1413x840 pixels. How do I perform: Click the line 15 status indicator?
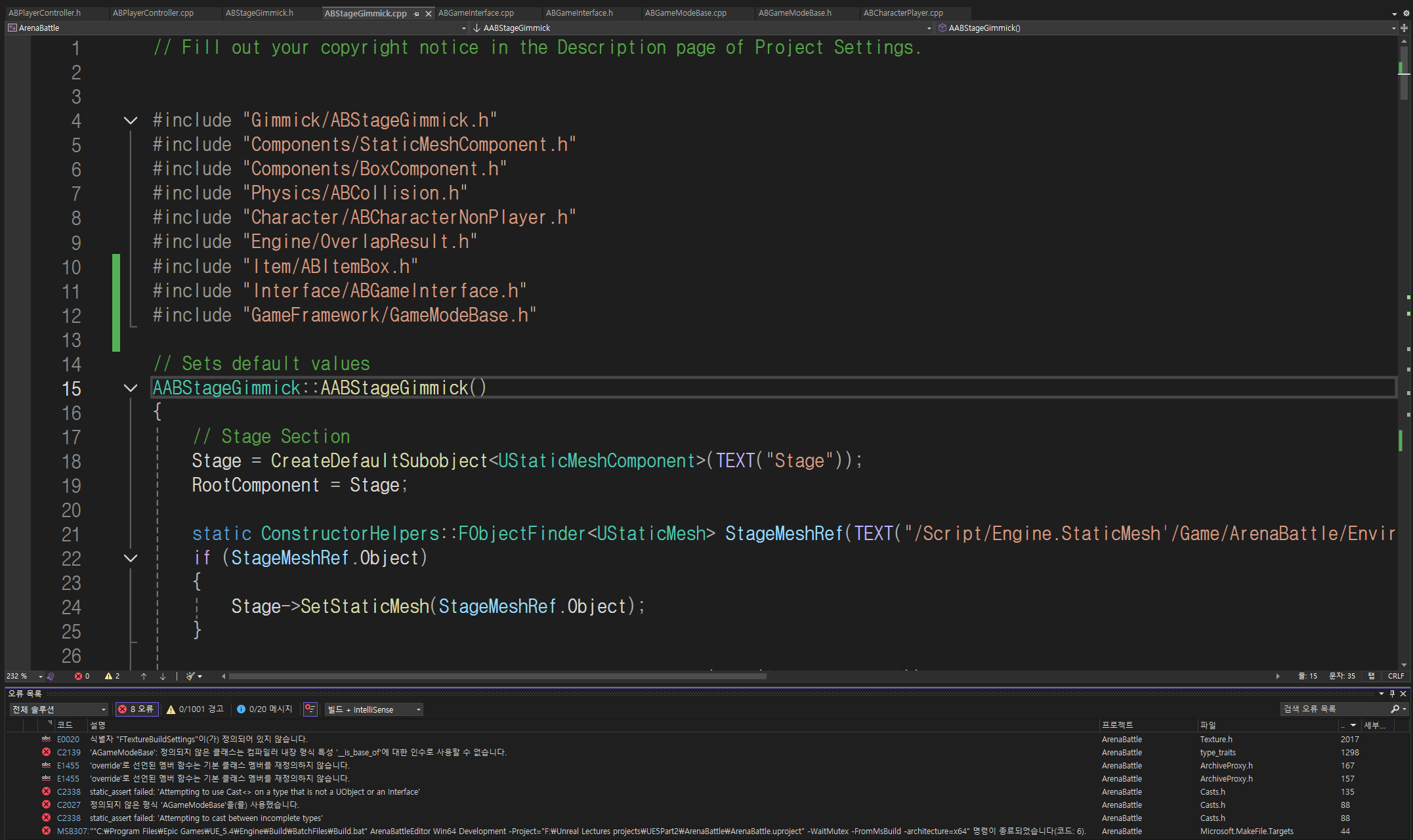click(x=1307, y=677)
